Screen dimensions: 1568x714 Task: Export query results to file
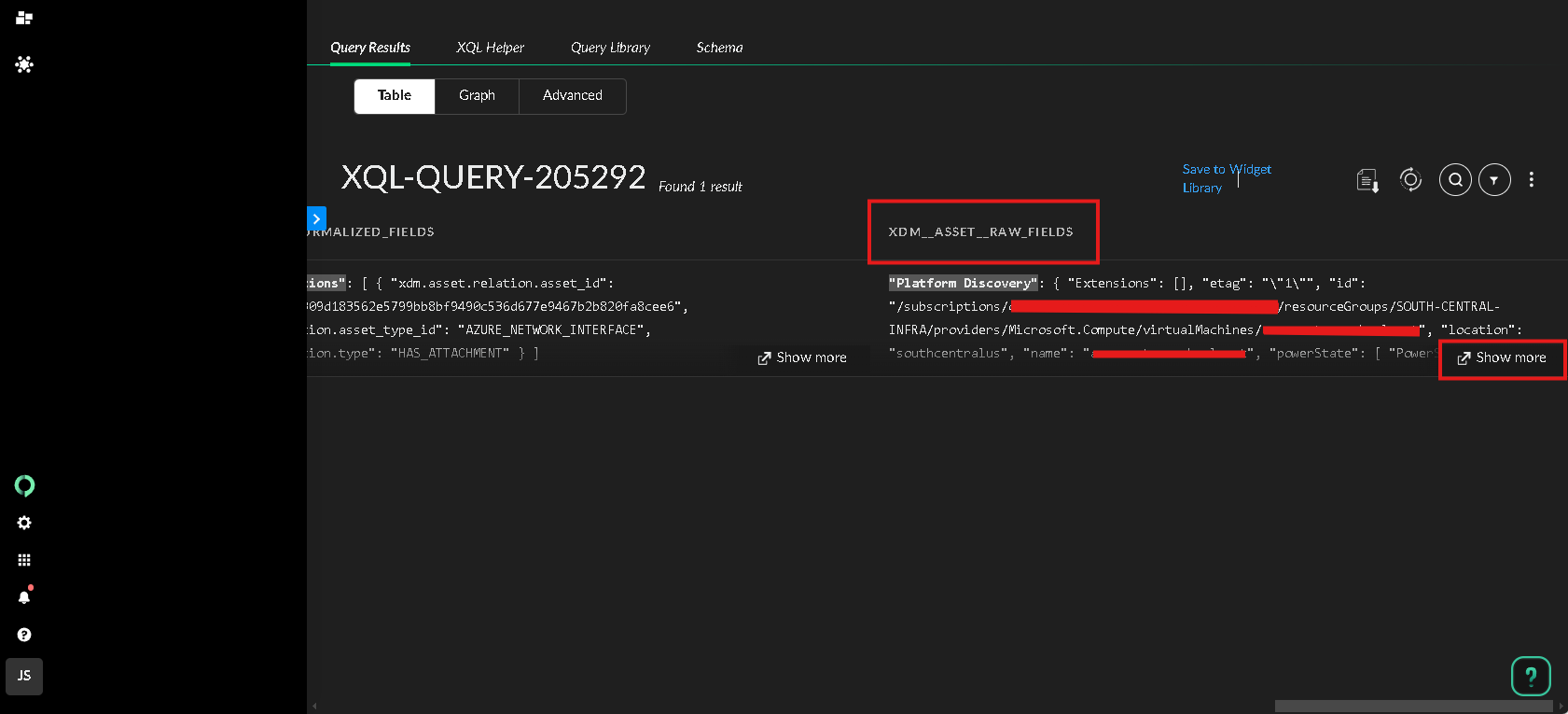click(x=1367, y=180)
